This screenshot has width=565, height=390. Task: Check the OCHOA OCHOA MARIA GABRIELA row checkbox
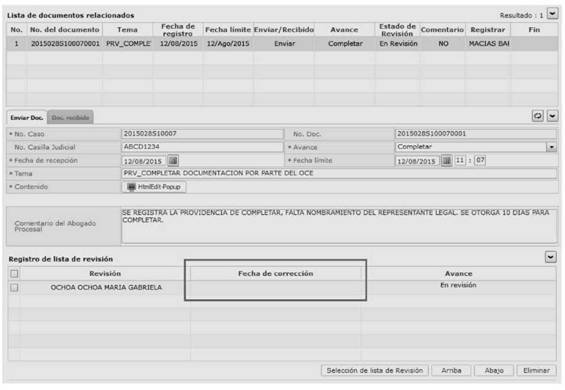pos(14,288)
